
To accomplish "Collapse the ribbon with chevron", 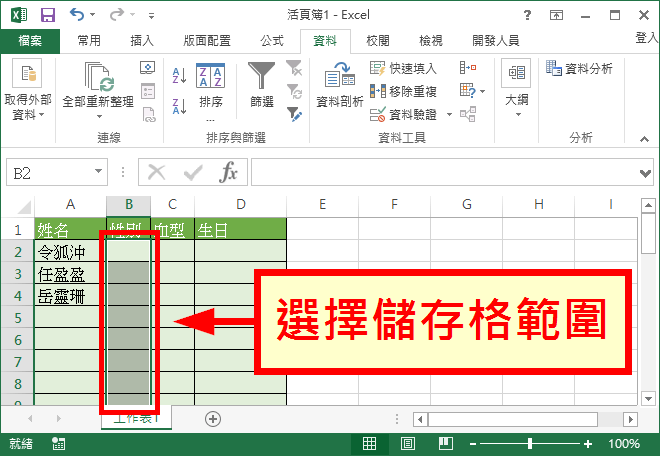I will (x=644, y=139).
